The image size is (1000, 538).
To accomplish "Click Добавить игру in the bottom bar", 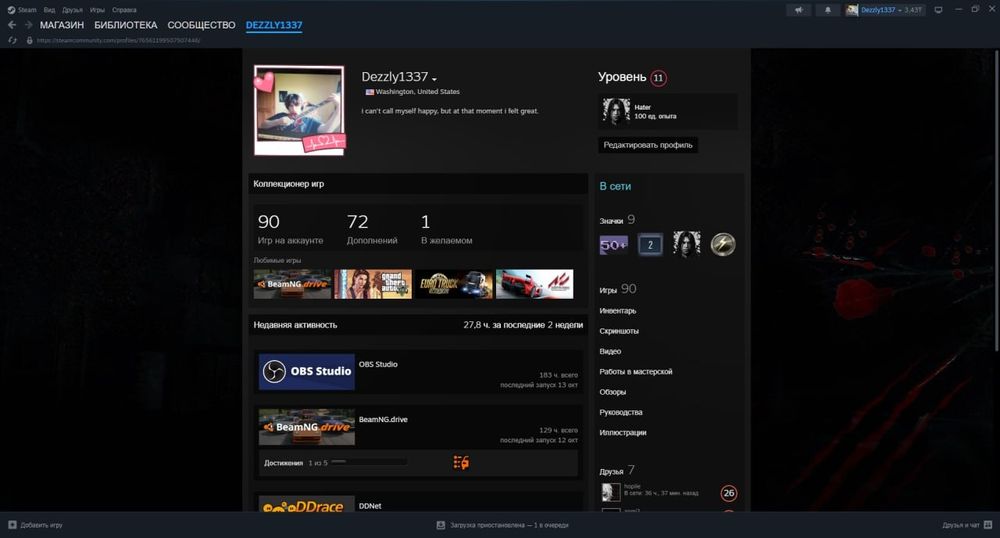I will coord(41,525).
